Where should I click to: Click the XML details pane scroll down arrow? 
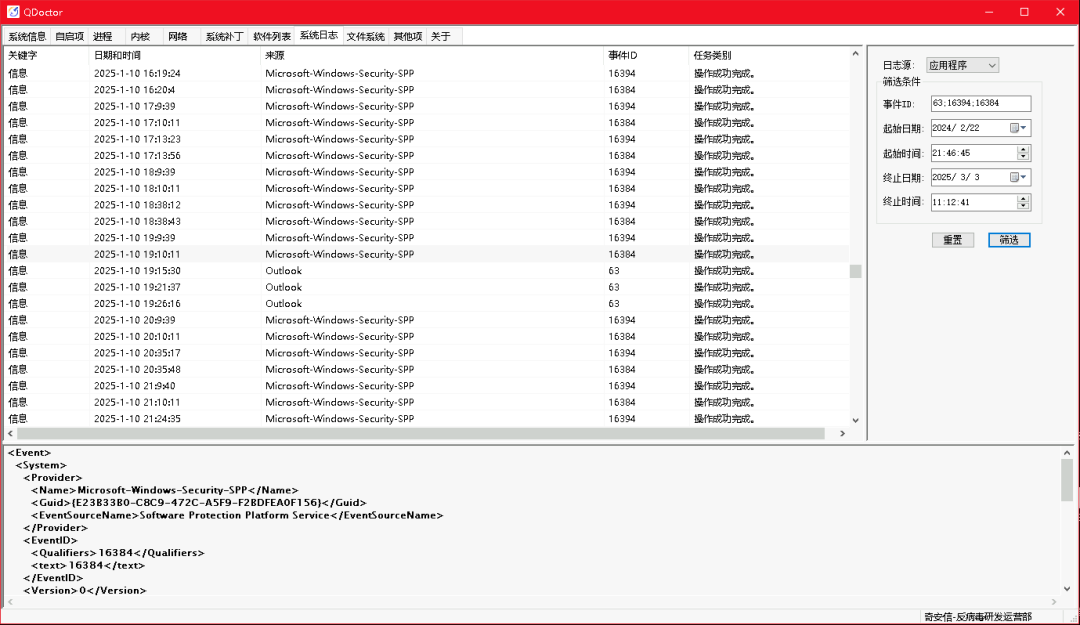[1067, 589]
